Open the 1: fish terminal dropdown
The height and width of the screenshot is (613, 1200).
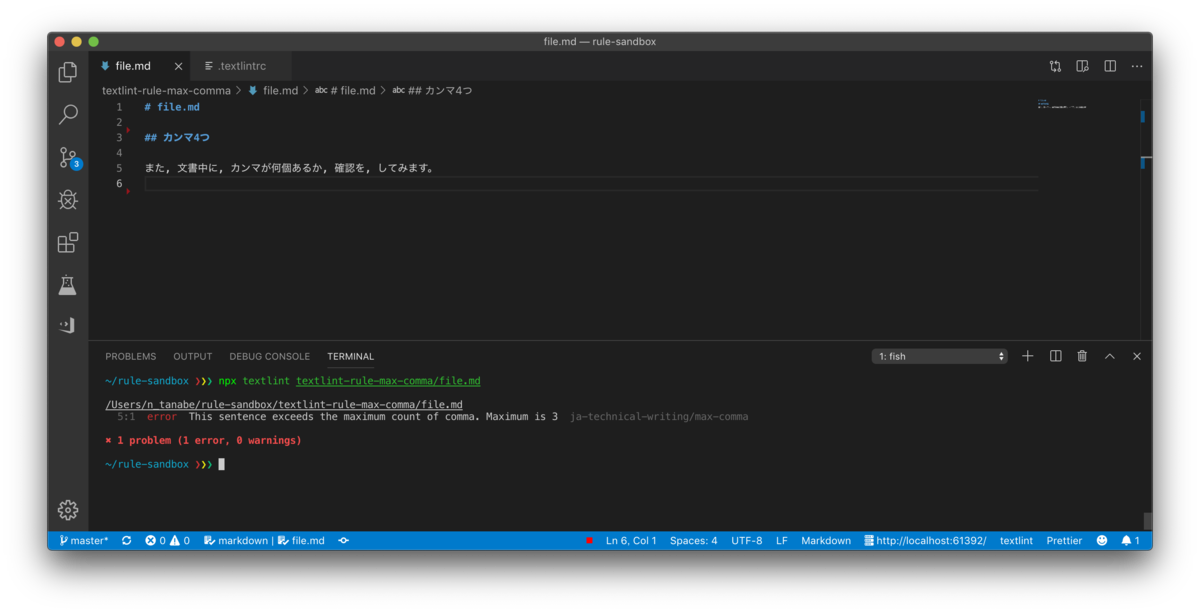click(x=940, y=356)
